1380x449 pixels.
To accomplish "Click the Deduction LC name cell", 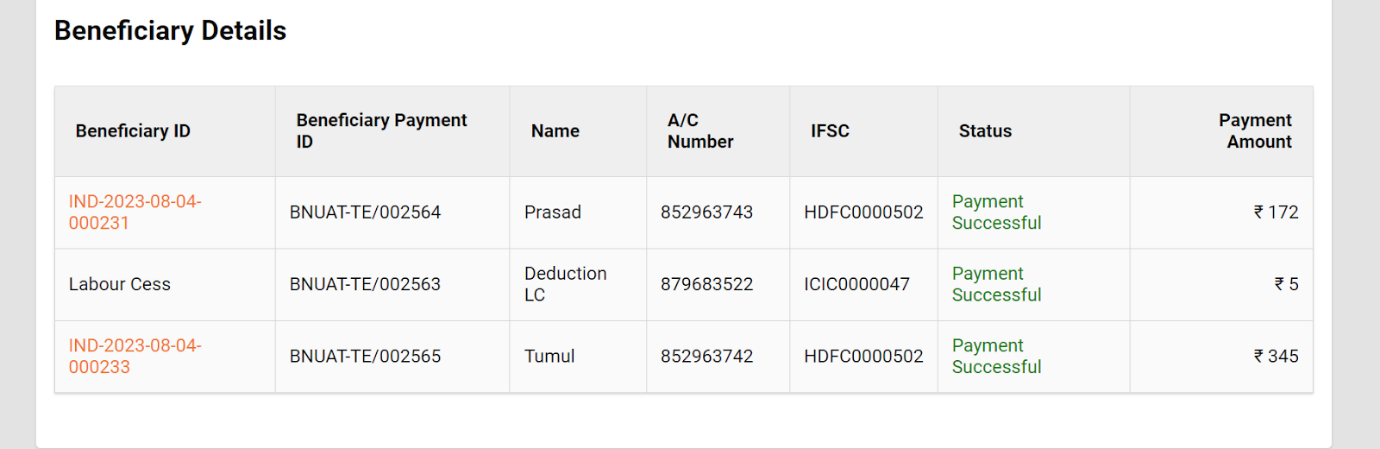I will tap(565, 284).
